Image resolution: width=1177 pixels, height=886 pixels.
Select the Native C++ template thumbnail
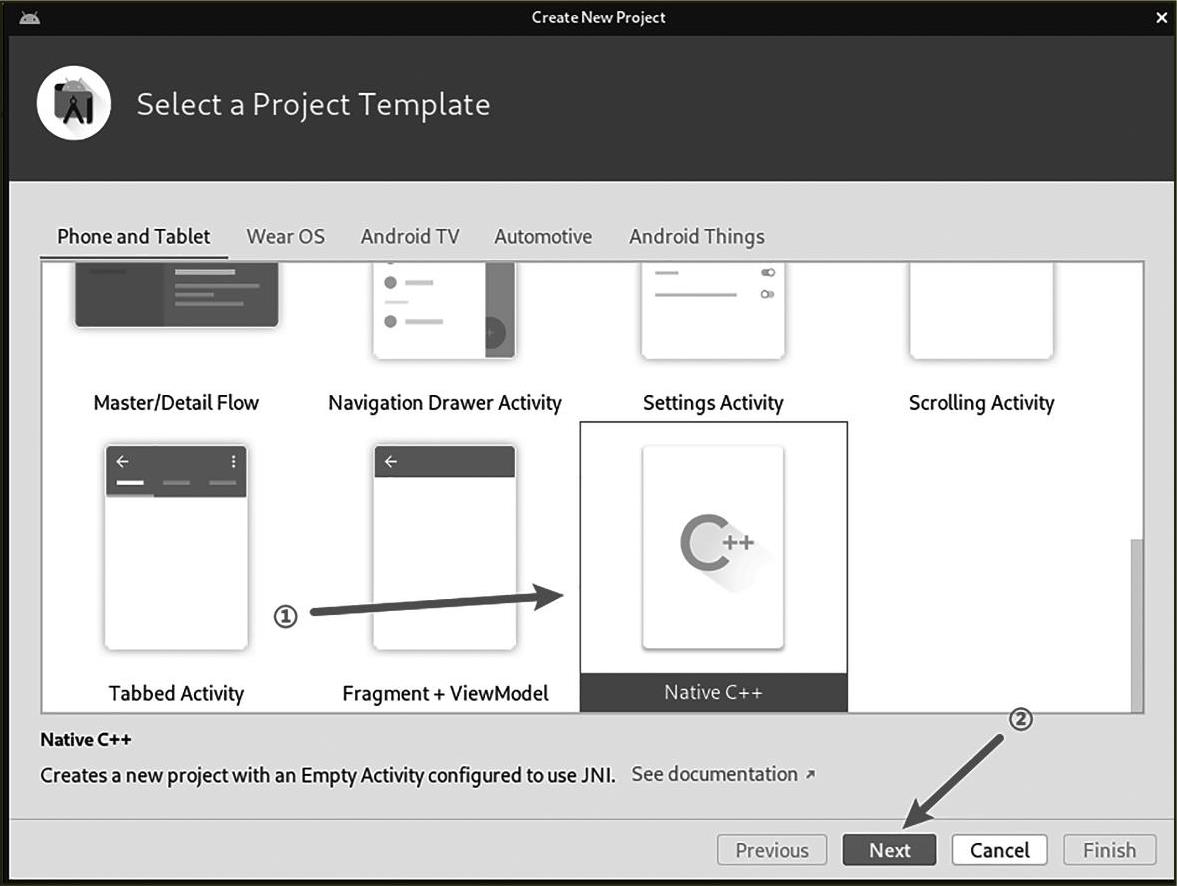713,548
